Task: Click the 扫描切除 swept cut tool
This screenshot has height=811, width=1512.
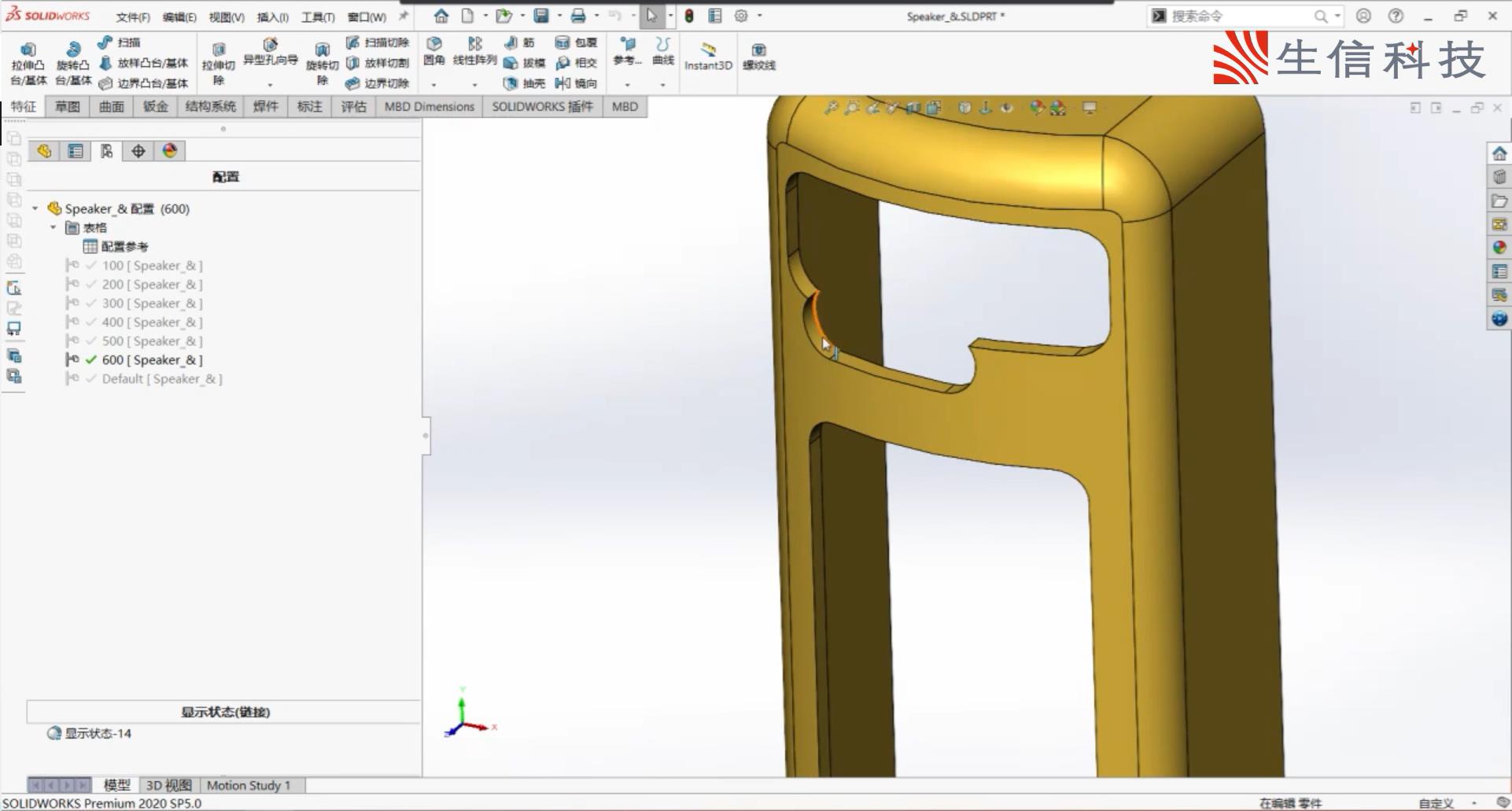Action: pyautogui.click(x=378, y=42)
